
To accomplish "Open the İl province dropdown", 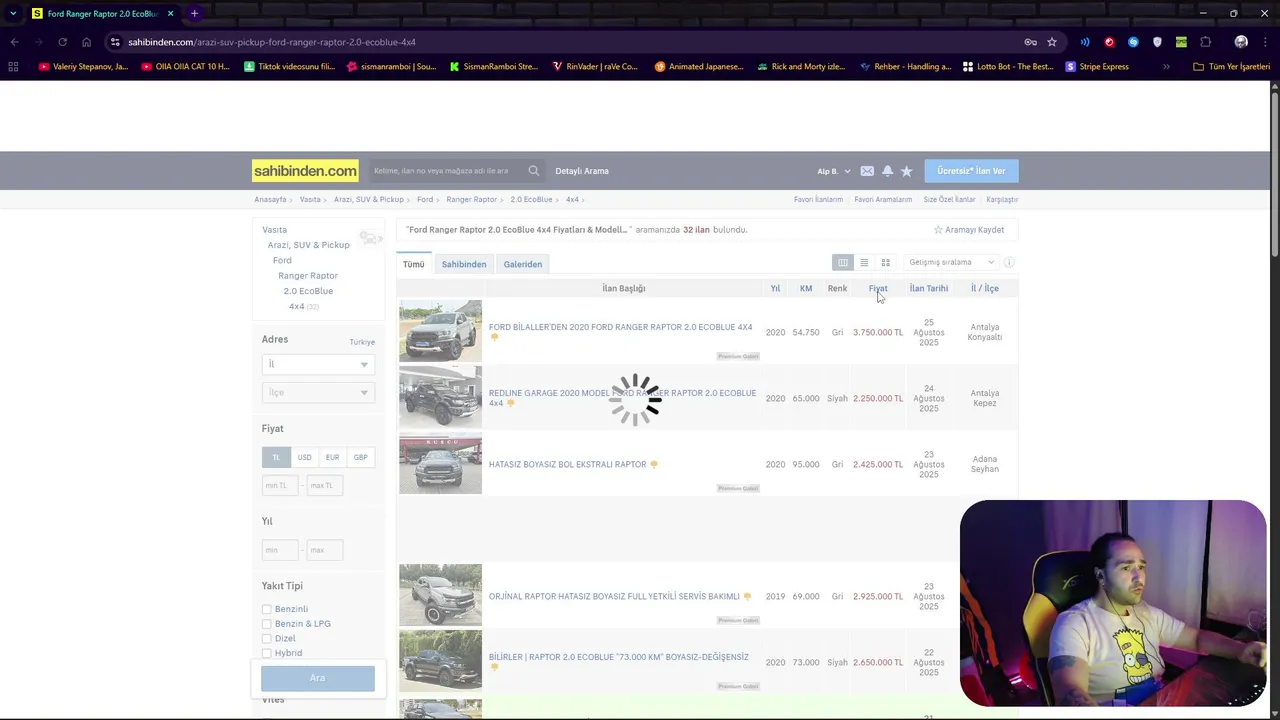I will [x=318, y=364].
